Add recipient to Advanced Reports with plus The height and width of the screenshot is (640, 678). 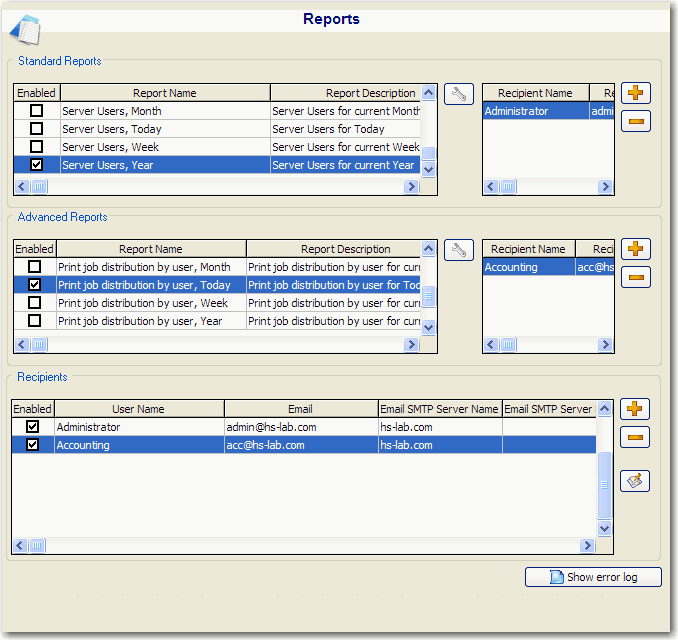636,249
